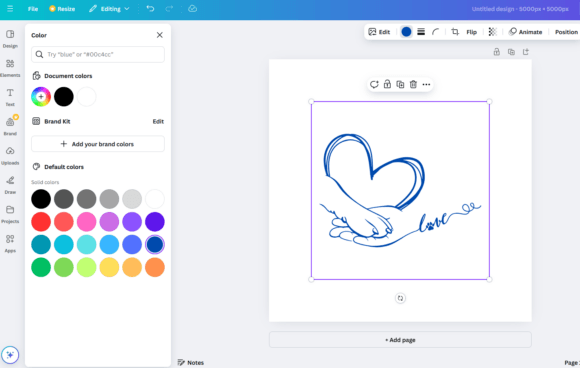Open the corner rounding tool
The image size is (580, 368).
pos(436,32)
